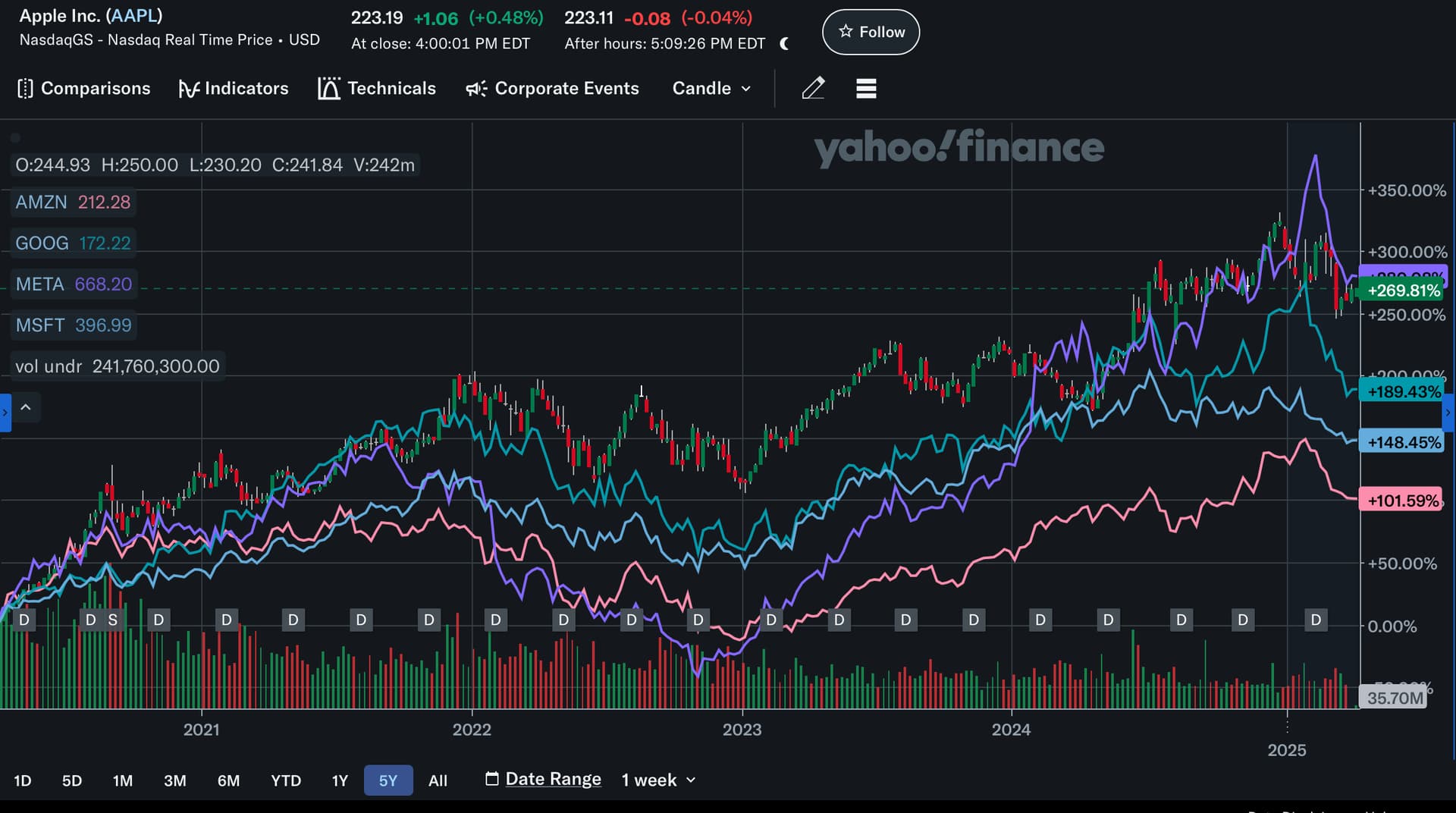Image resolution: width=1456 pixels, height=813 pixels.
Task: Select the 5Y time range
Action: [388, 780]
